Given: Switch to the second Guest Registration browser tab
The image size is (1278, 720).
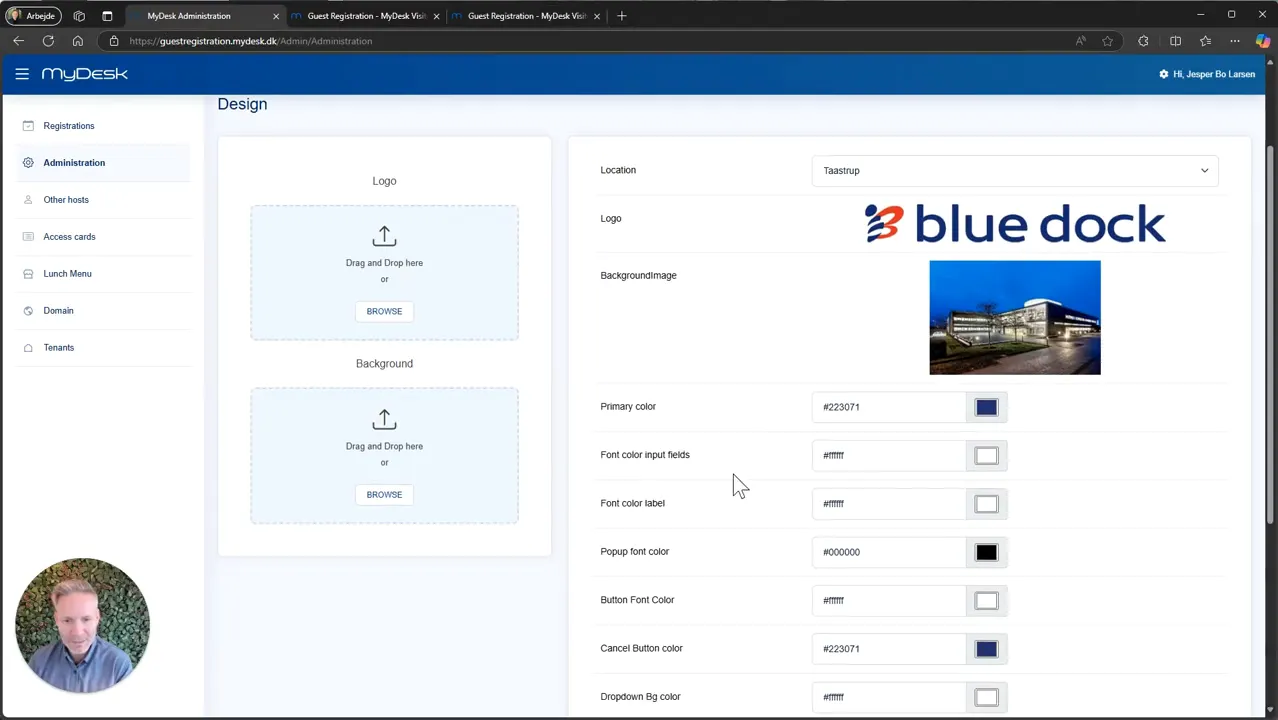Looking at the screenshot, I should point(526,16).
